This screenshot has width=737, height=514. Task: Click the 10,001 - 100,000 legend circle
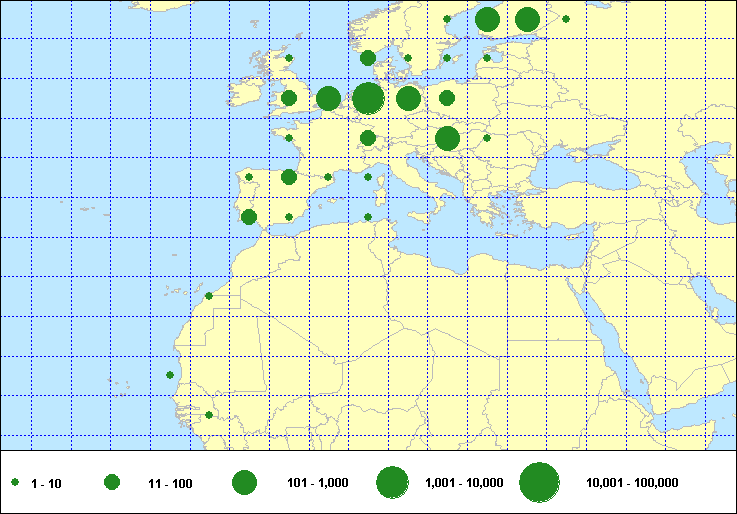point(539,483)
